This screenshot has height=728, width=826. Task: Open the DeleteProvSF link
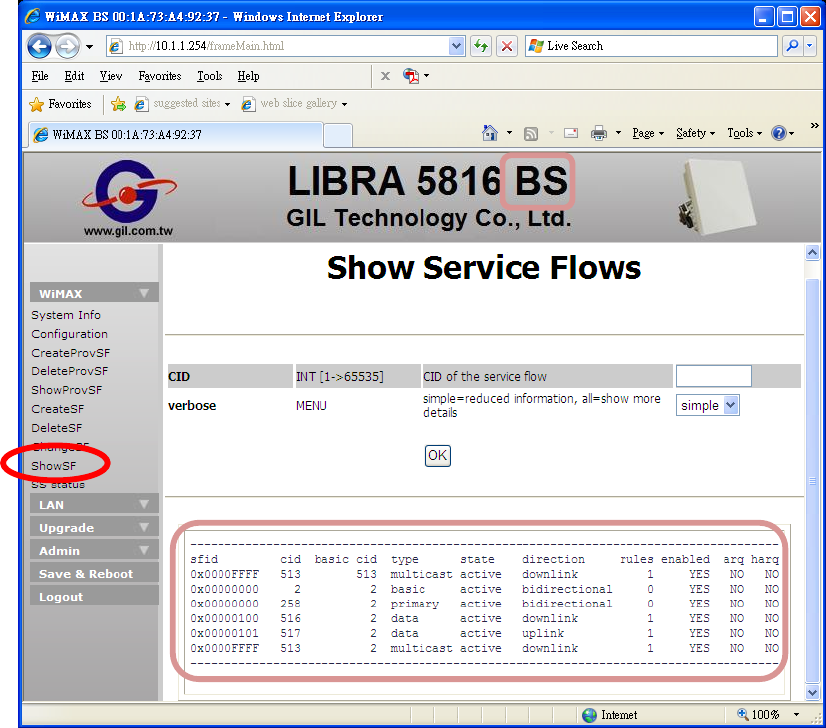(70, 371)
